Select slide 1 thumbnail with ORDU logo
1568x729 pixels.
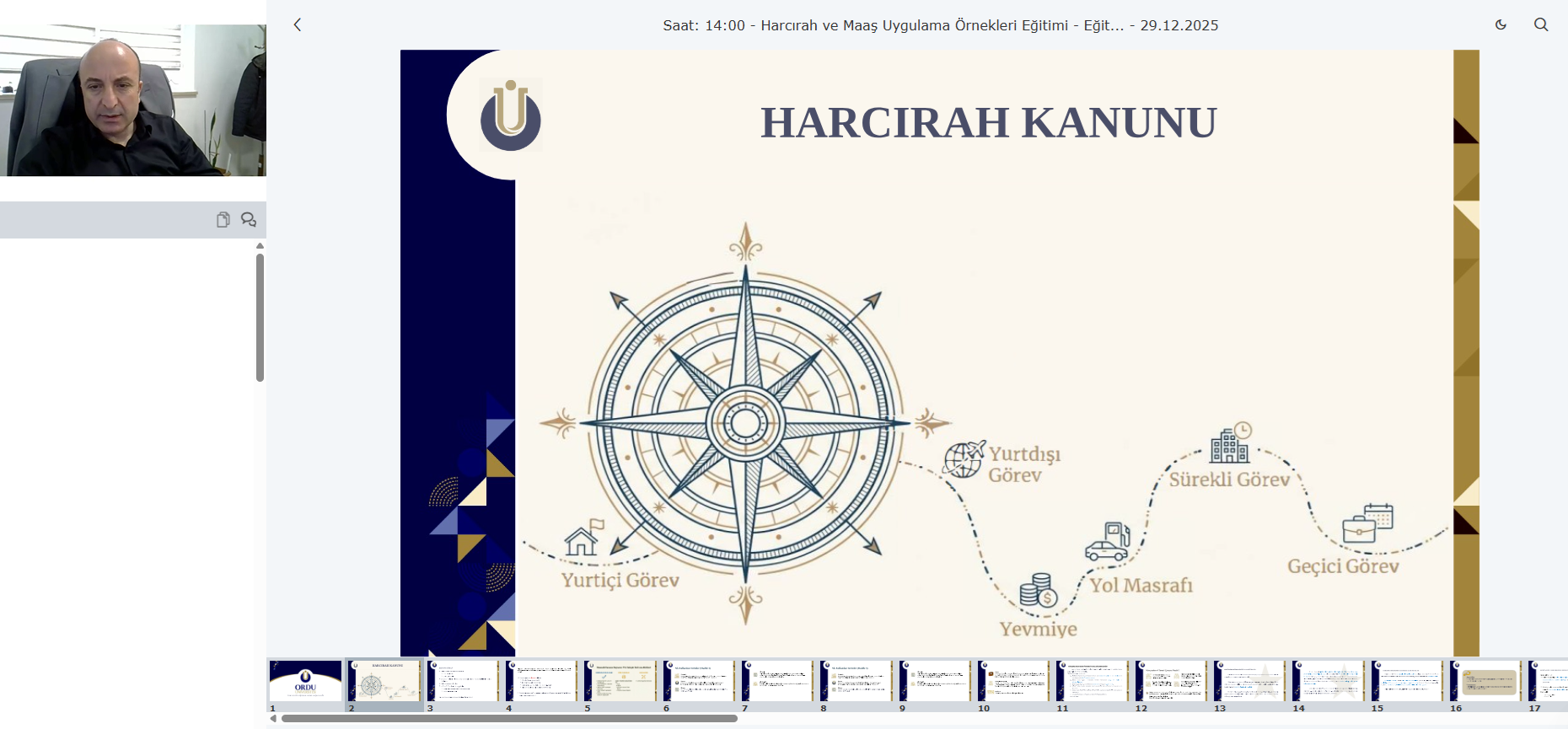[305, 681]
